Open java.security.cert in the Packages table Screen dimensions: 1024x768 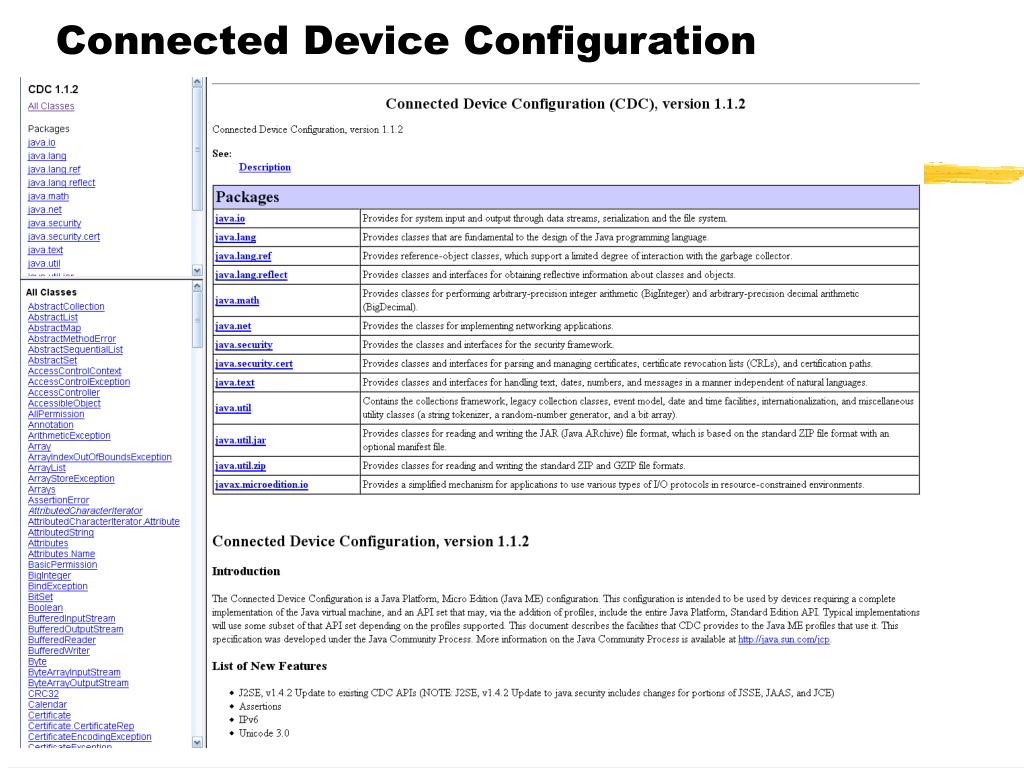coord(253,364)
